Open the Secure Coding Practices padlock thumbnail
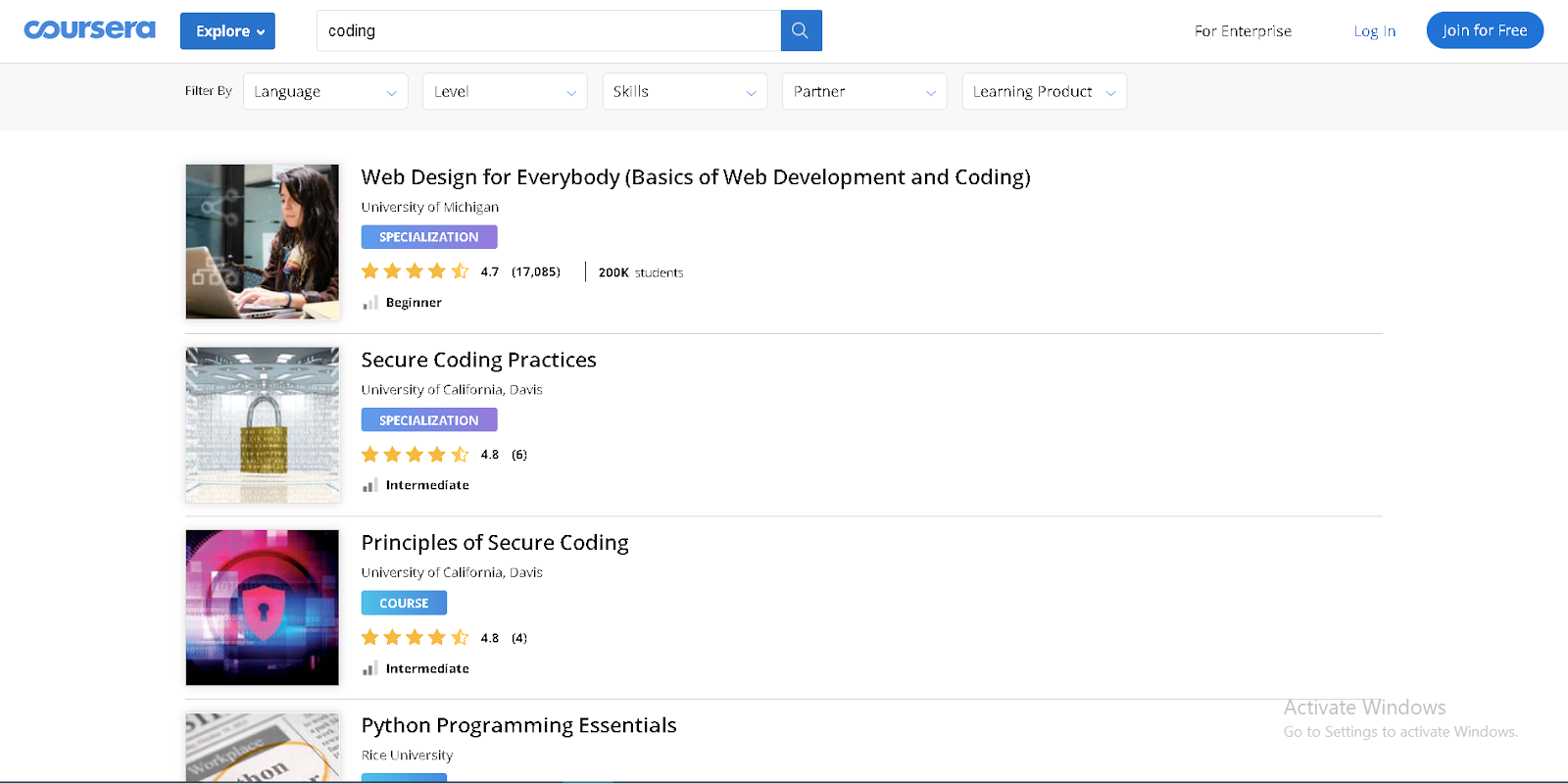Screen dimensions: 1568x783 pyautogui.click(x=263, y=424)
